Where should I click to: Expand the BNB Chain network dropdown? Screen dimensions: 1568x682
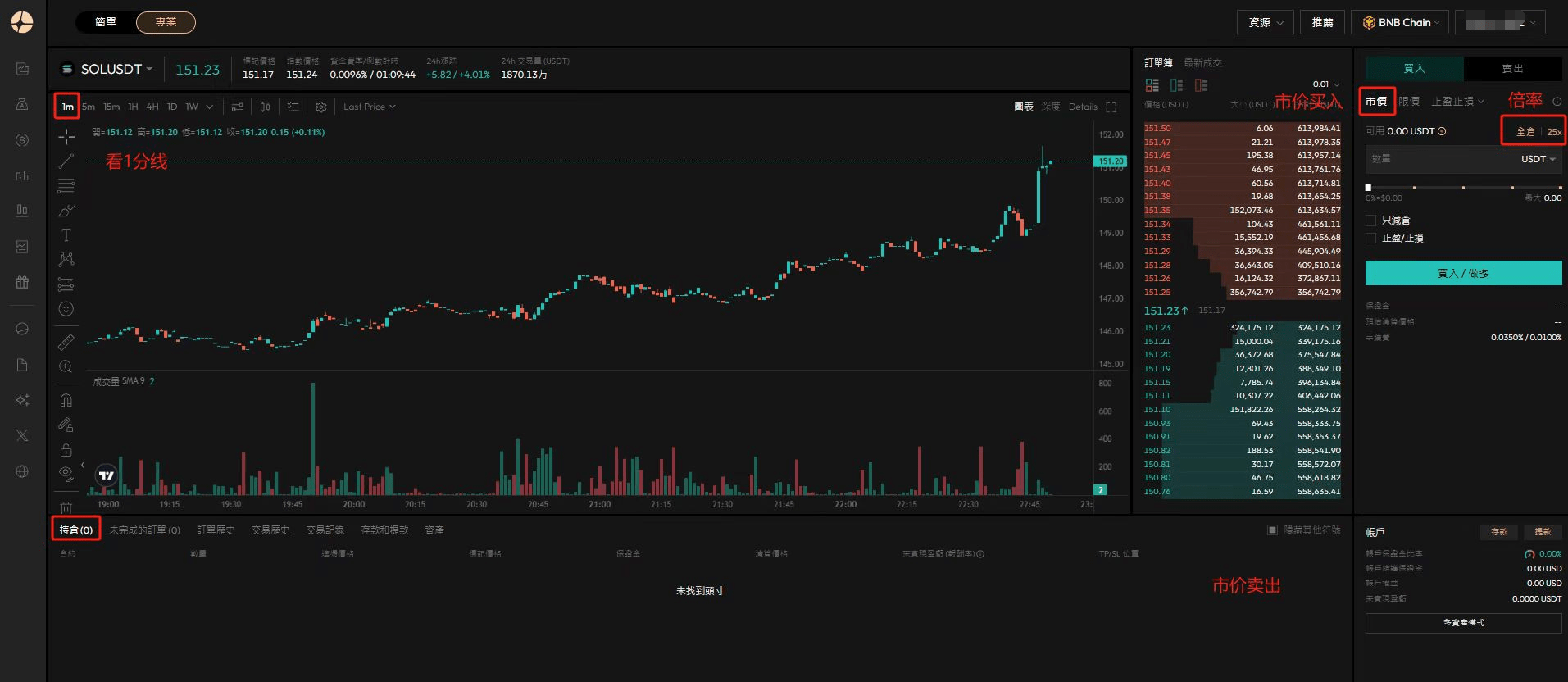(1400, 23)
